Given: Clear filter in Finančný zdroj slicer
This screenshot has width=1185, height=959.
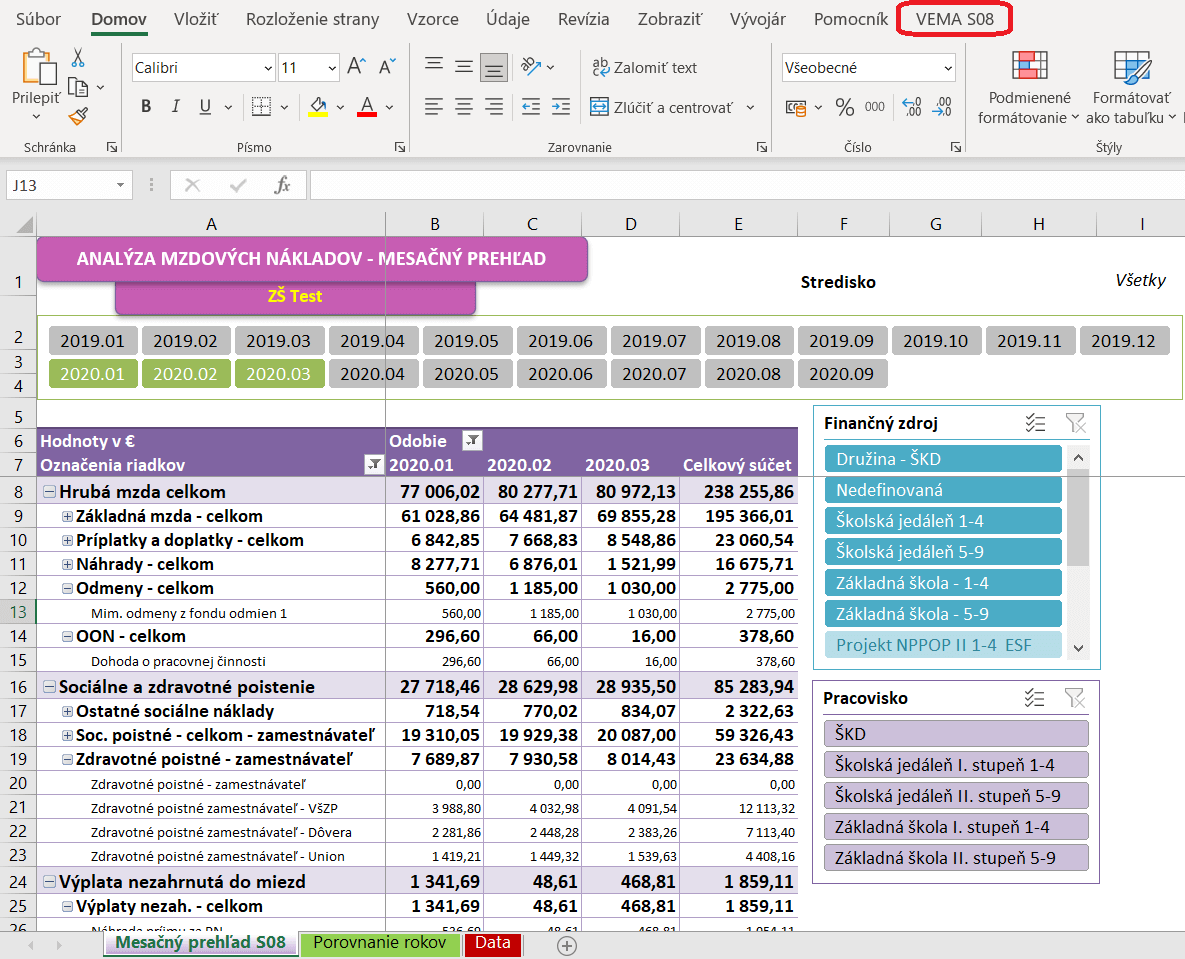Looking at the screenshot, I should tap(1075, 423).
